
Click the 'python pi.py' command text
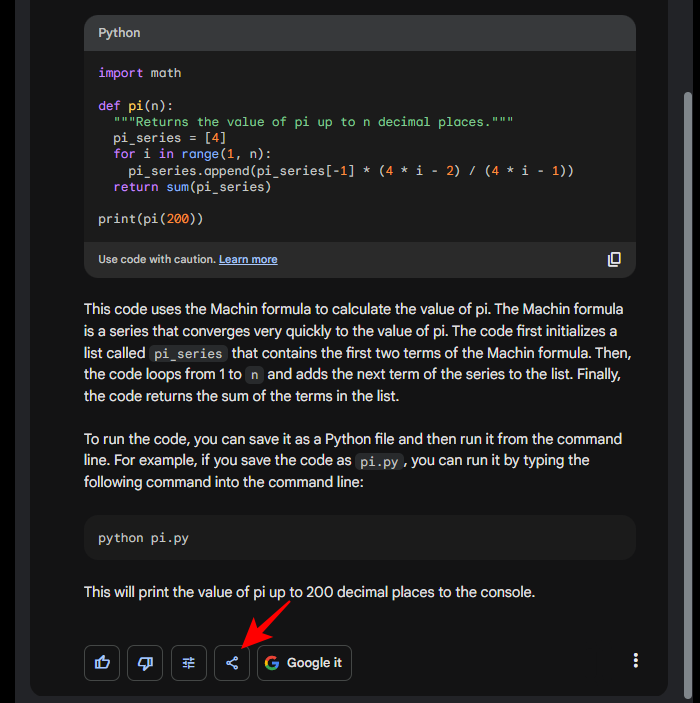click(143, 538)
